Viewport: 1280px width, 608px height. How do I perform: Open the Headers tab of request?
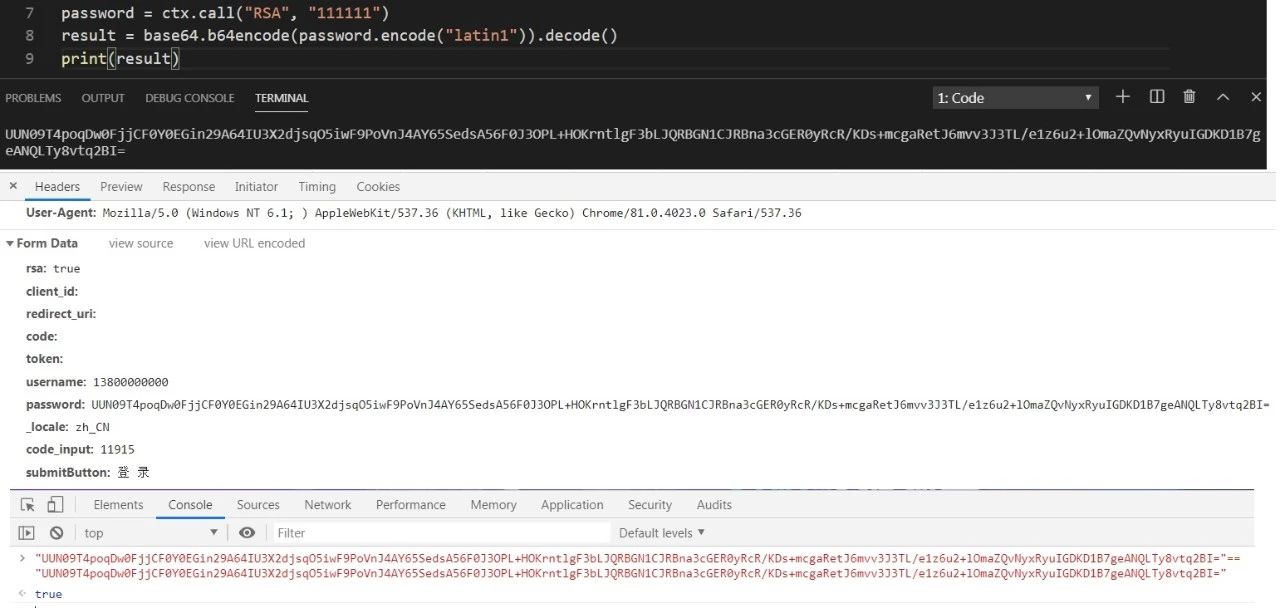pos(57,187)
